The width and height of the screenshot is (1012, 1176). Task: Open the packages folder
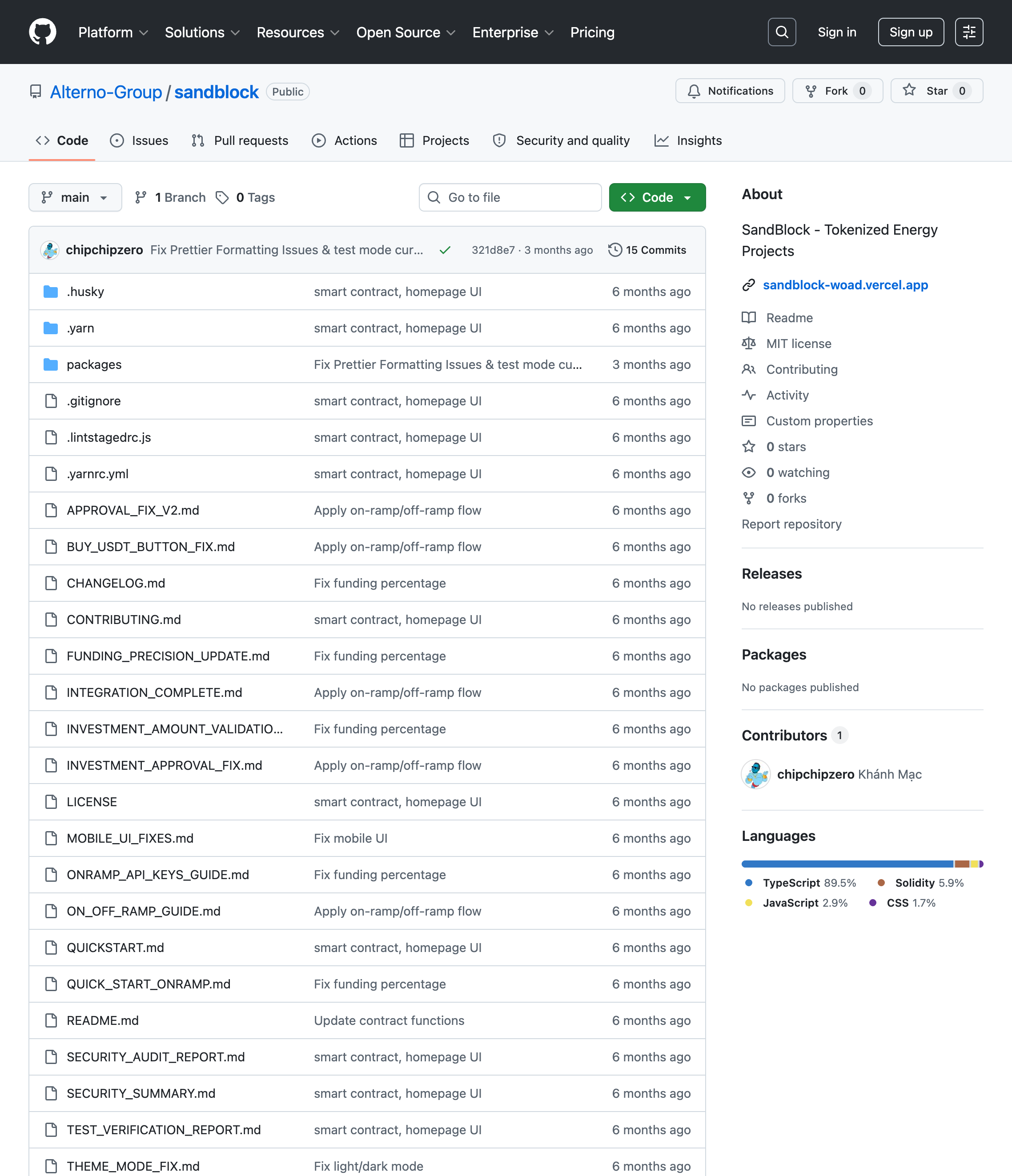tap(94, 364)
